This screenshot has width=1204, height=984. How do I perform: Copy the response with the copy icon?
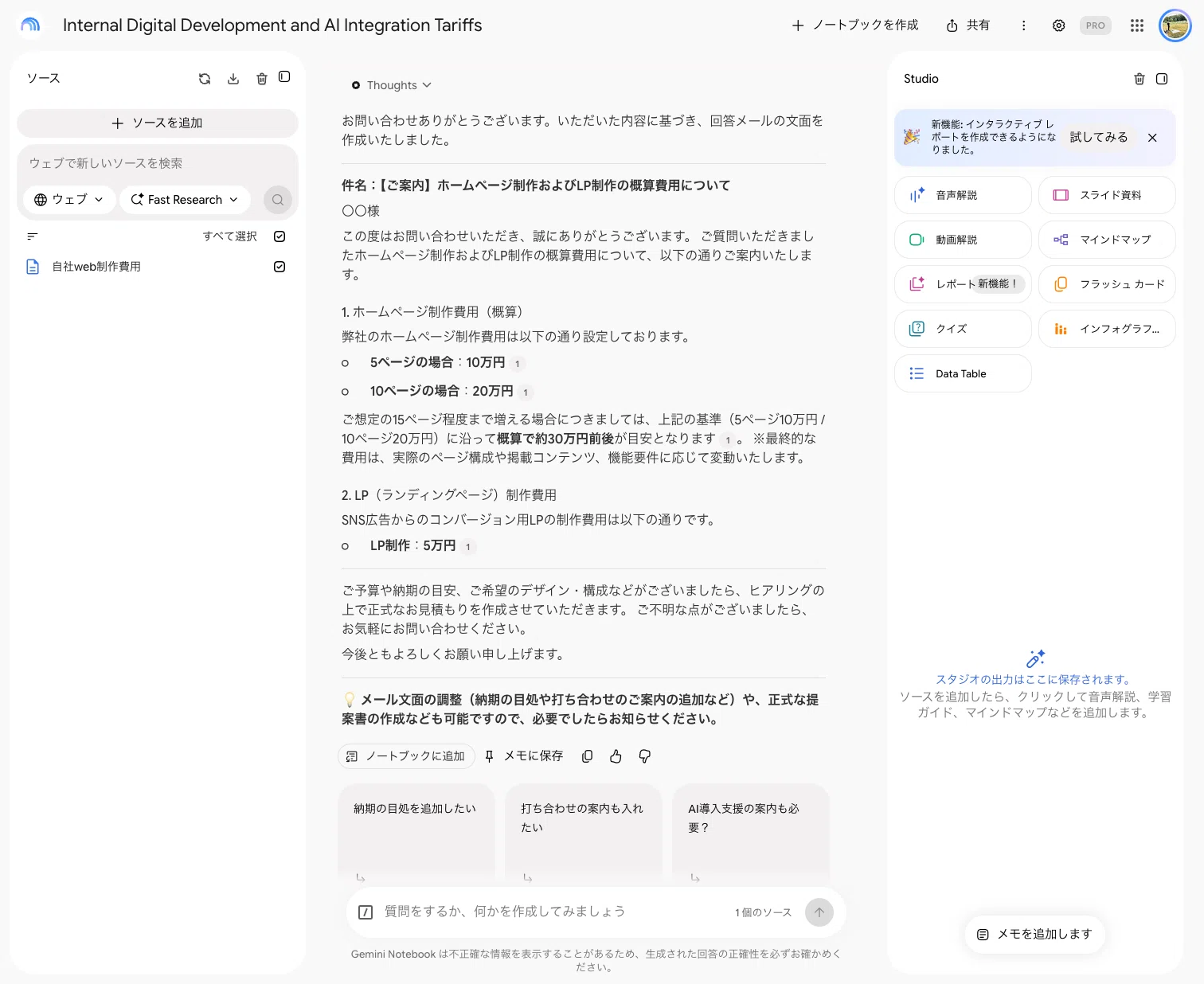click(587, 756)
